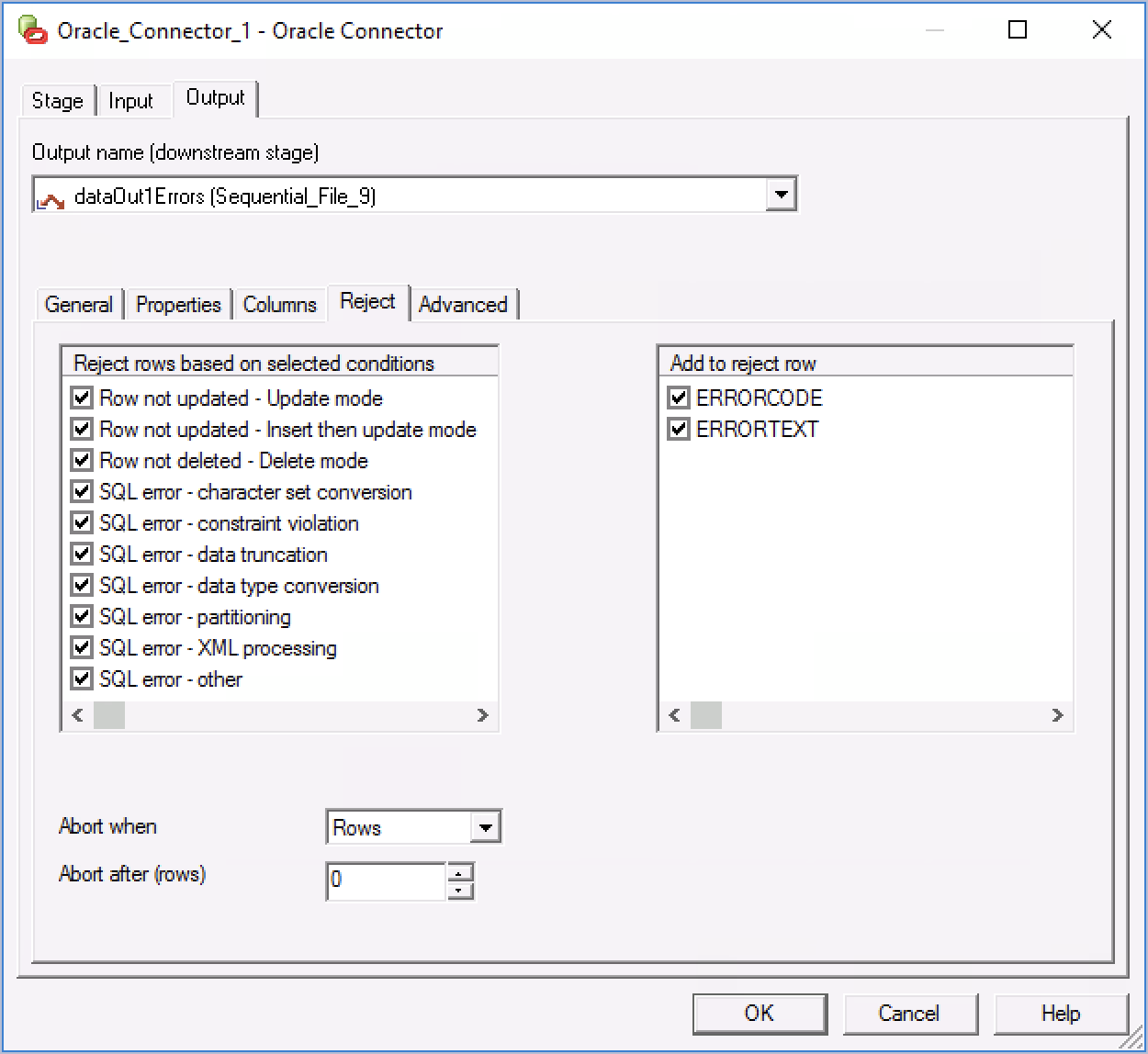Click the Oracle Connector title bar icon
The width and height of the screenshot is (1148, 1054).
pos(33,29)
